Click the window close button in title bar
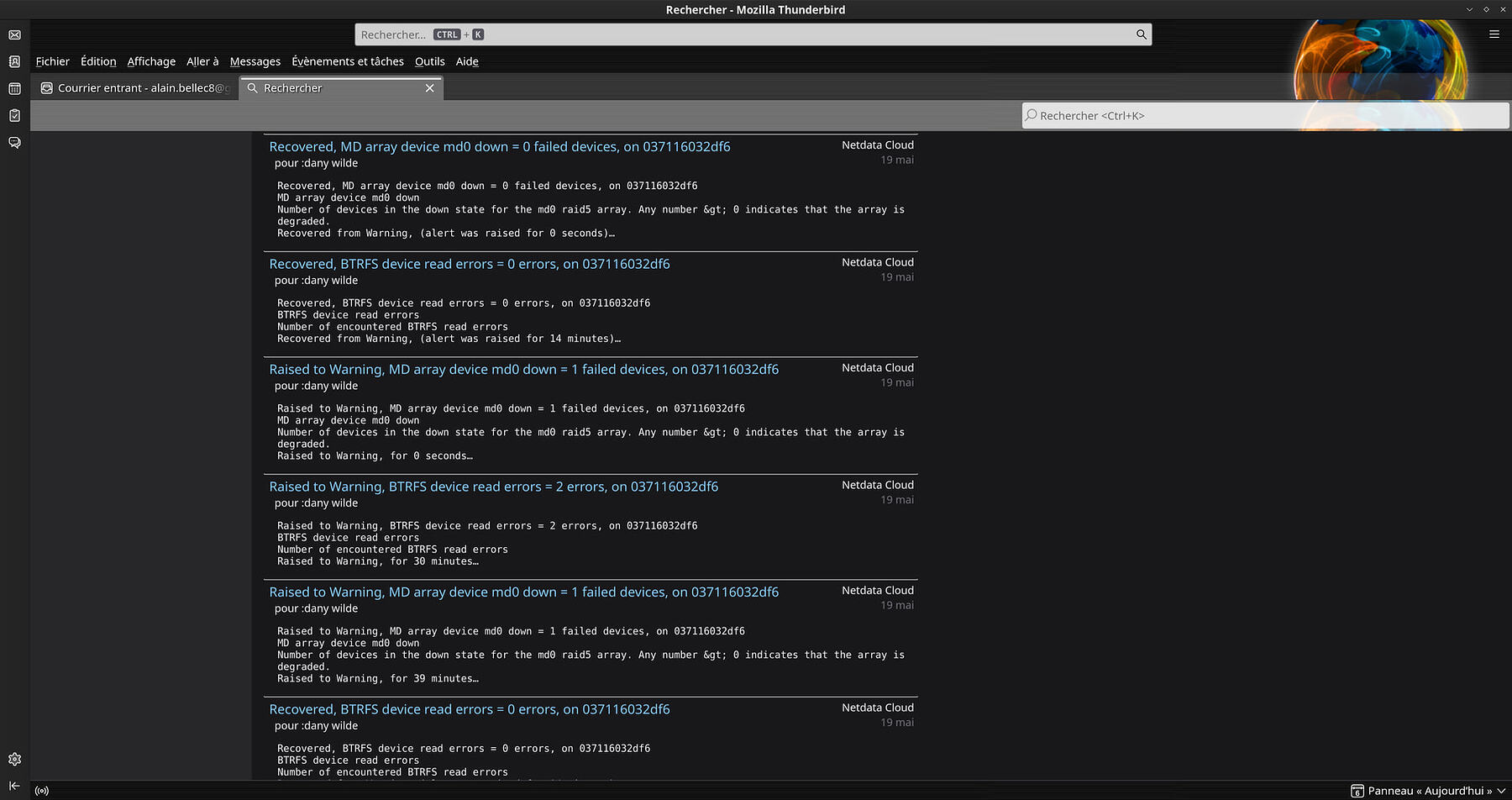This screenshot has width=1512, height=800. (x=1503, y=9)
